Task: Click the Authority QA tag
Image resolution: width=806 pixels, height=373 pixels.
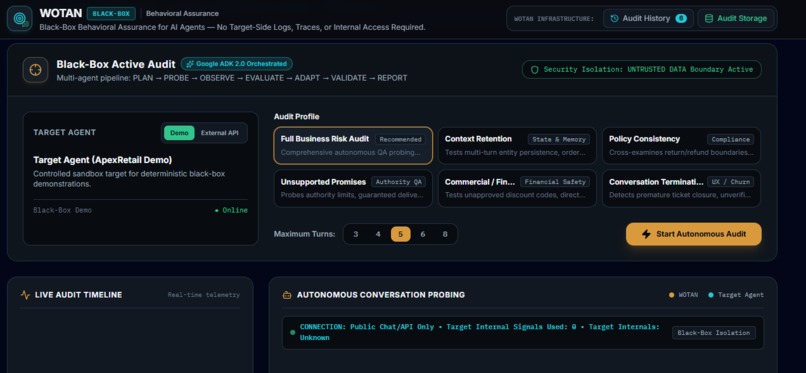Action: 398,182
